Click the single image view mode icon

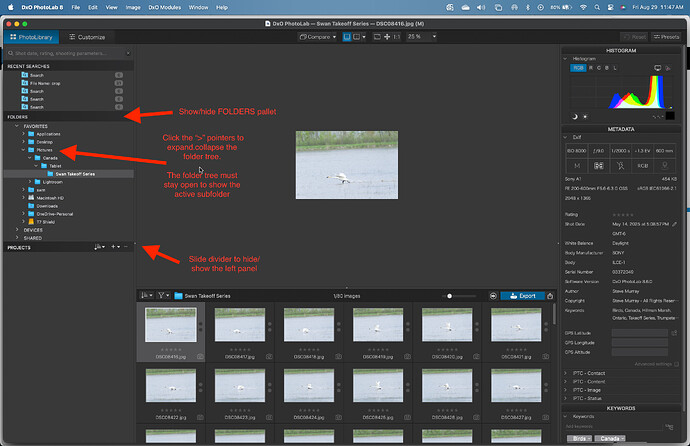[x=347, y=37]
